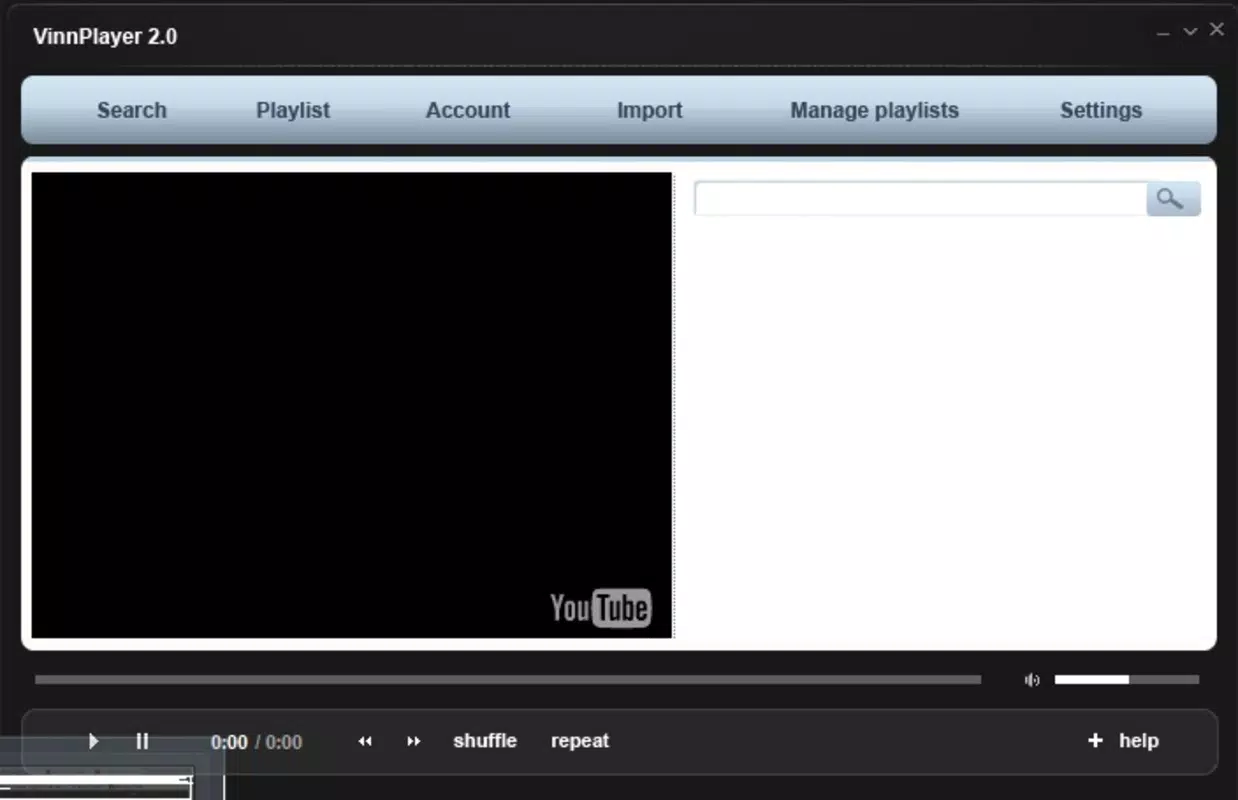Toggle shuffle mode
Image resolution: width=1238 pixels, height=800 pixels.
click(x=485, y=741)
